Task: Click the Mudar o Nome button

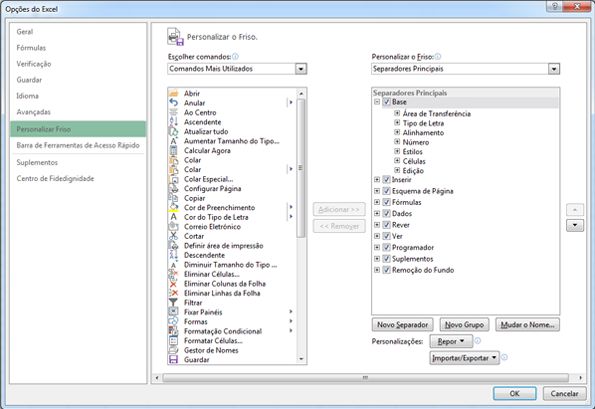Action: click(x=527, y=325)
